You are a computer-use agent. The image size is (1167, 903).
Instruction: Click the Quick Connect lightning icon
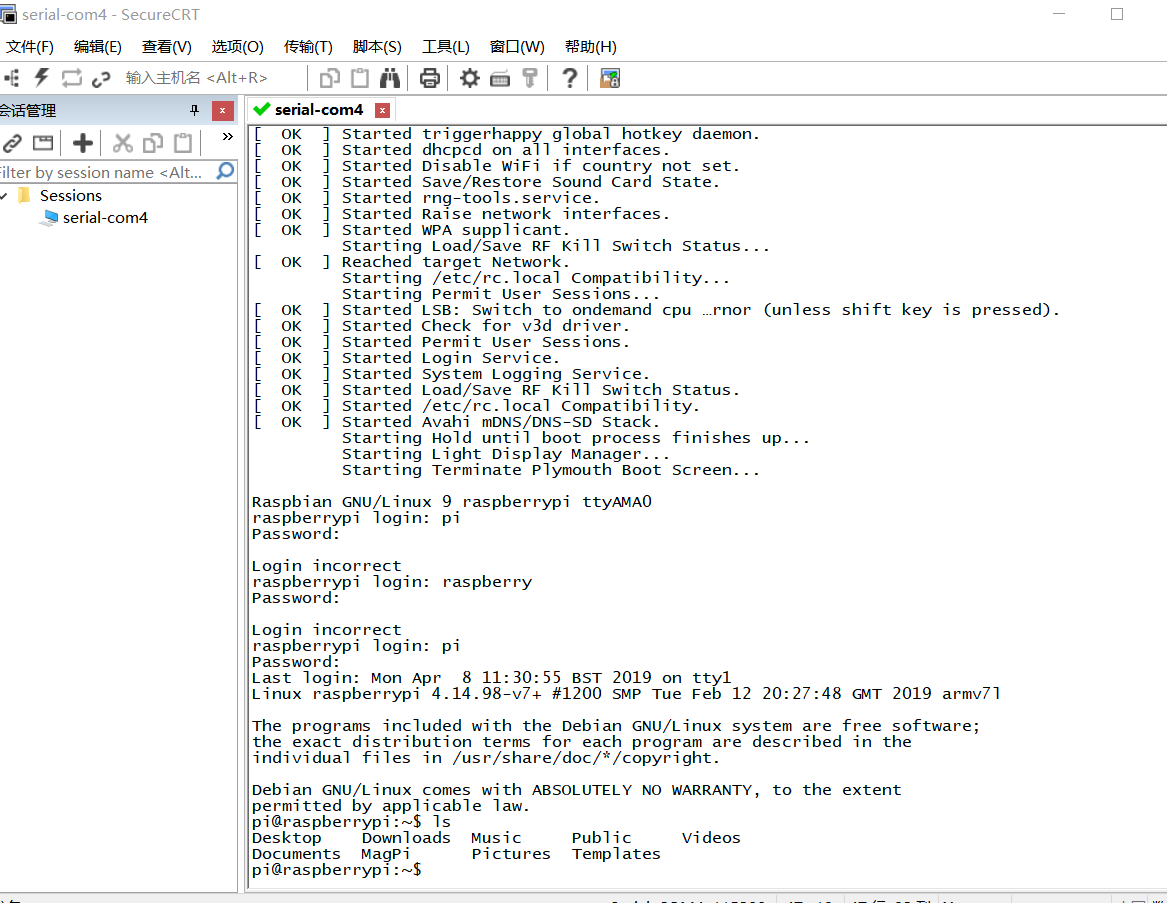coord(42,78)
